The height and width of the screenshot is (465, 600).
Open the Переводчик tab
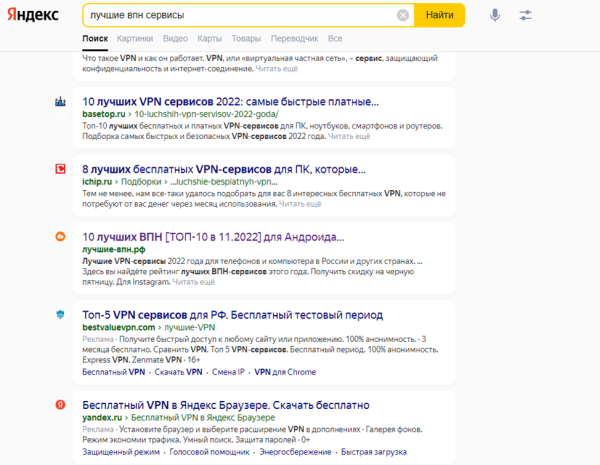(x=295, y=38)
